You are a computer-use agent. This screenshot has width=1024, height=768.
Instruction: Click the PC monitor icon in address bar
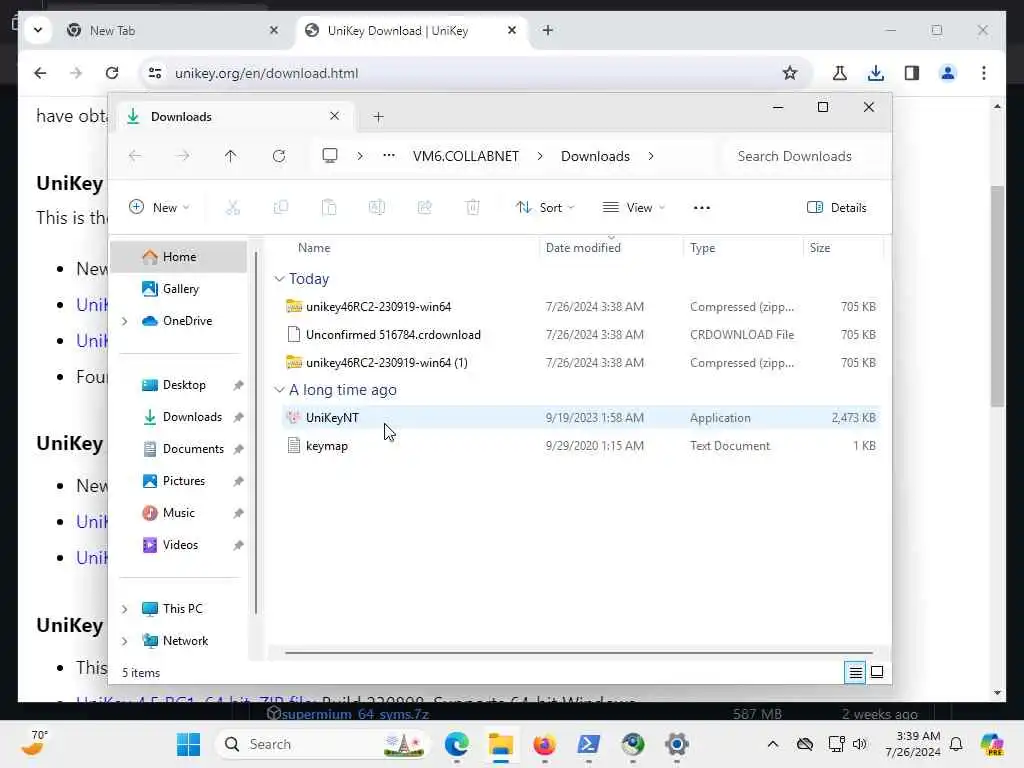(330, 155)
